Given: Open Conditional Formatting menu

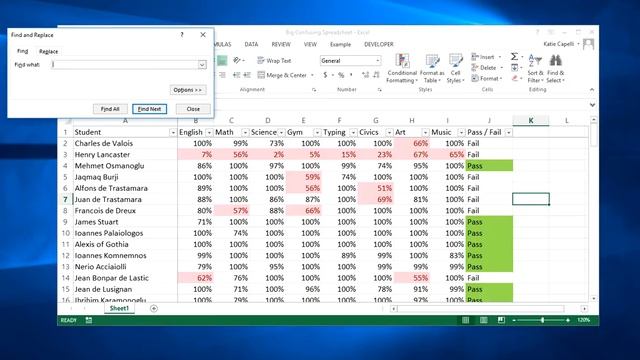Looking at the screenshot, I should pos(402,69).
